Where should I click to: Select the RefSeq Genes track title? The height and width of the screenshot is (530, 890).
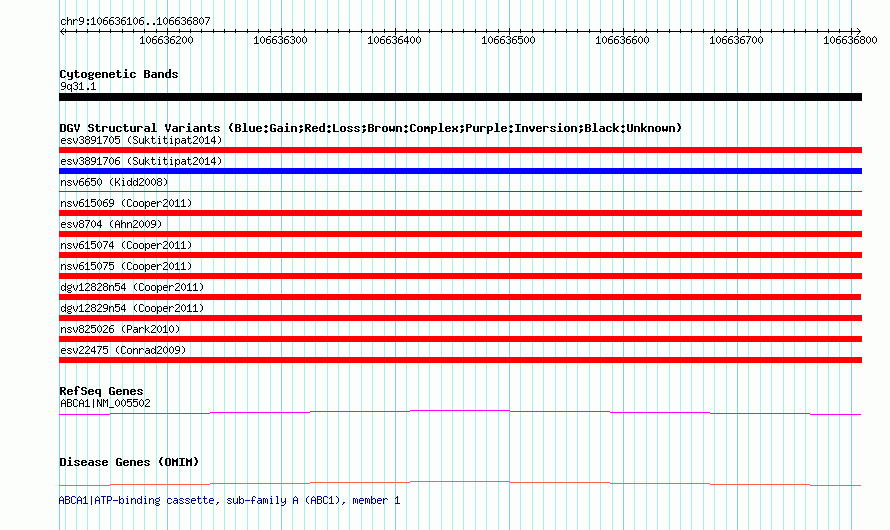coord(101,391)
